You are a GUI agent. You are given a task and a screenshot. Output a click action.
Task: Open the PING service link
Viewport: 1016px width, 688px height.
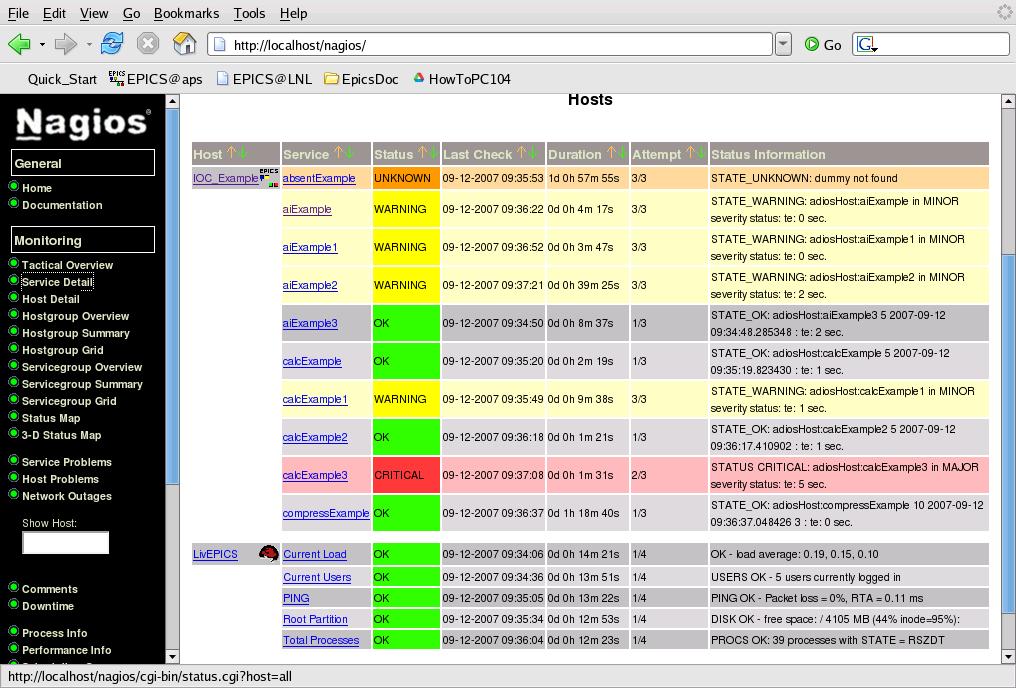click(296, 599)
